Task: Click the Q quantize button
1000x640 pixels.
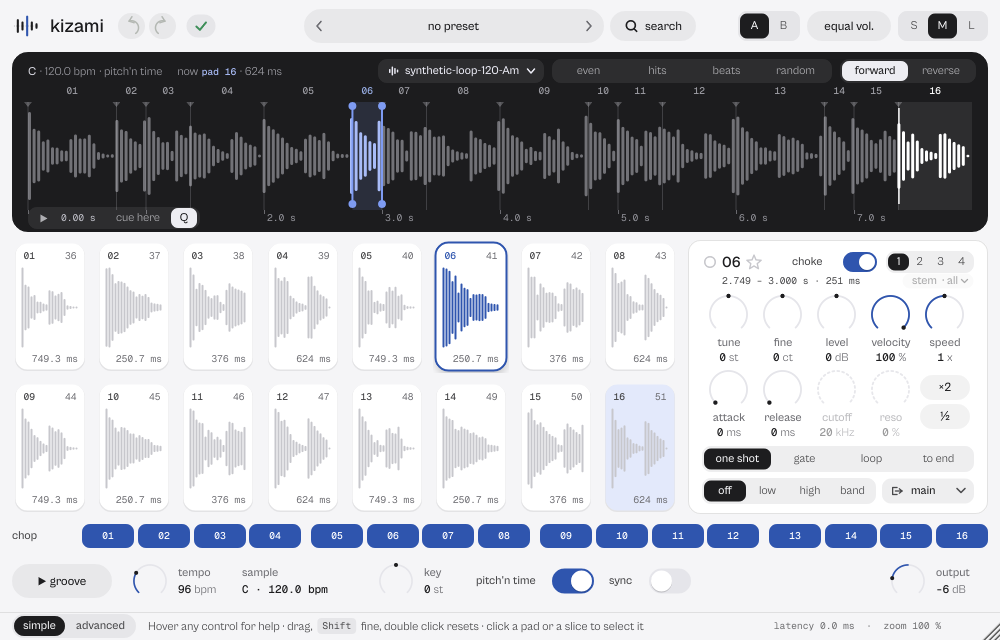Action: [184, 217]
